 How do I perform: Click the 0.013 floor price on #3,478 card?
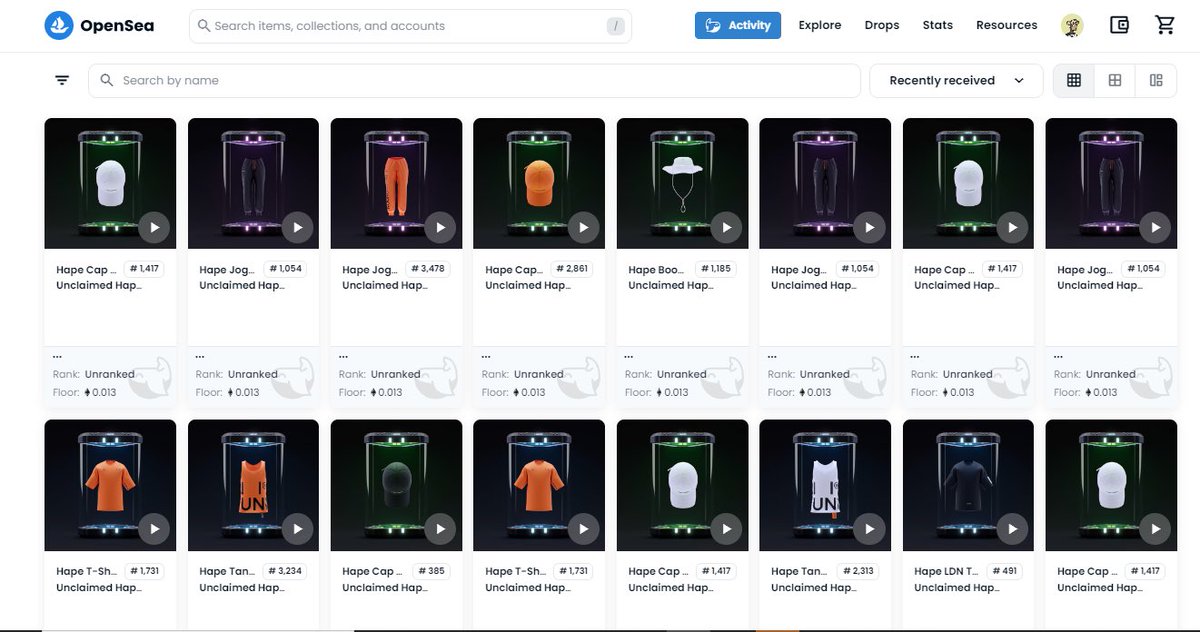pyautogui.click(x=385, y=392)
